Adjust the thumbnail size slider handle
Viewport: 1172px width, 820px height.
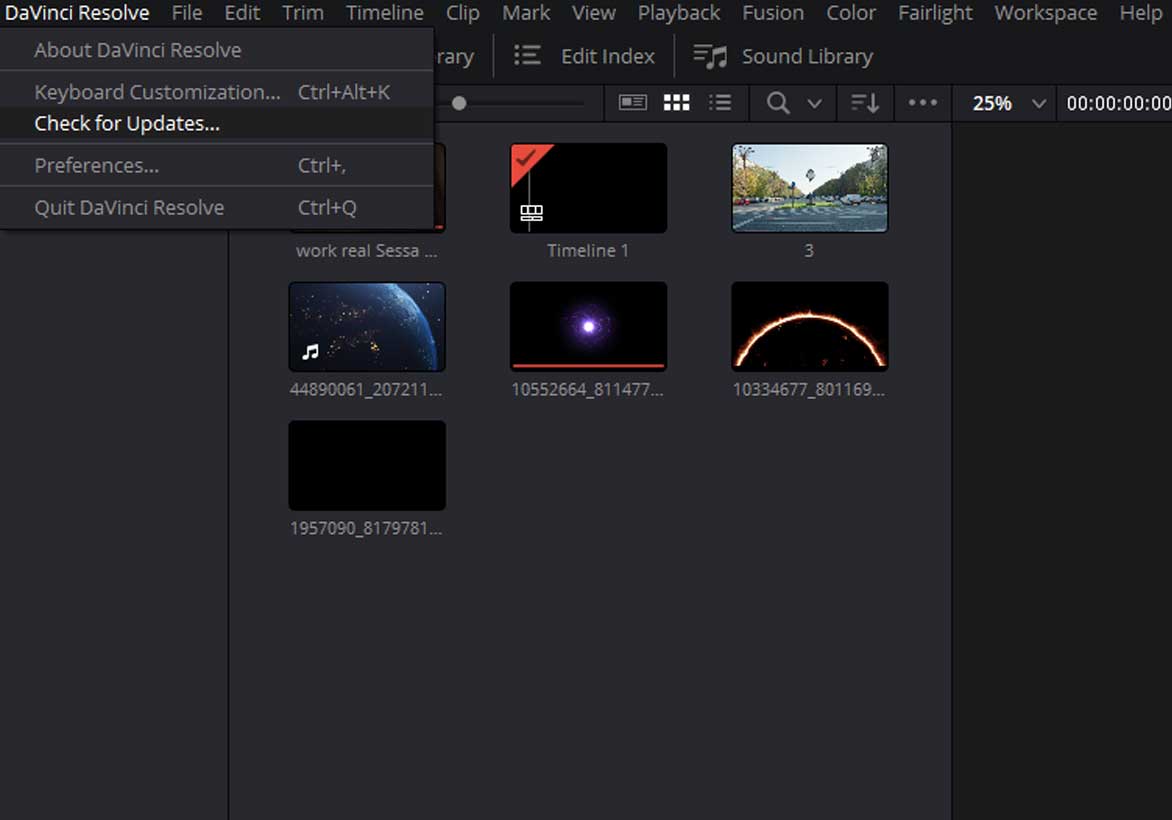[x=459, y=103]
